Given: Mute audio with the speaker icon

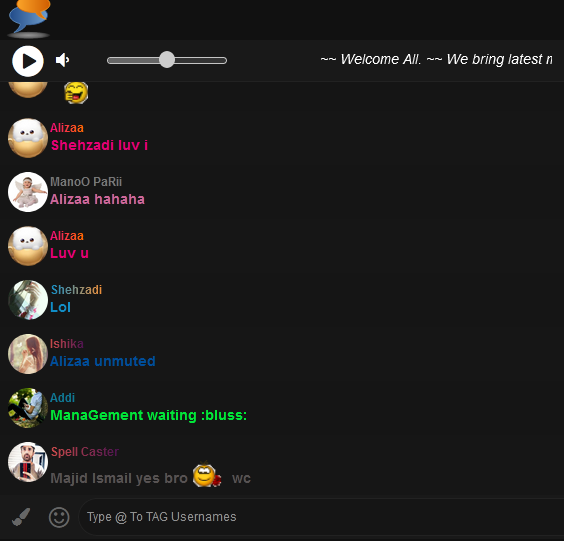Looking at the screenshot, I should [x=63, y=60].
